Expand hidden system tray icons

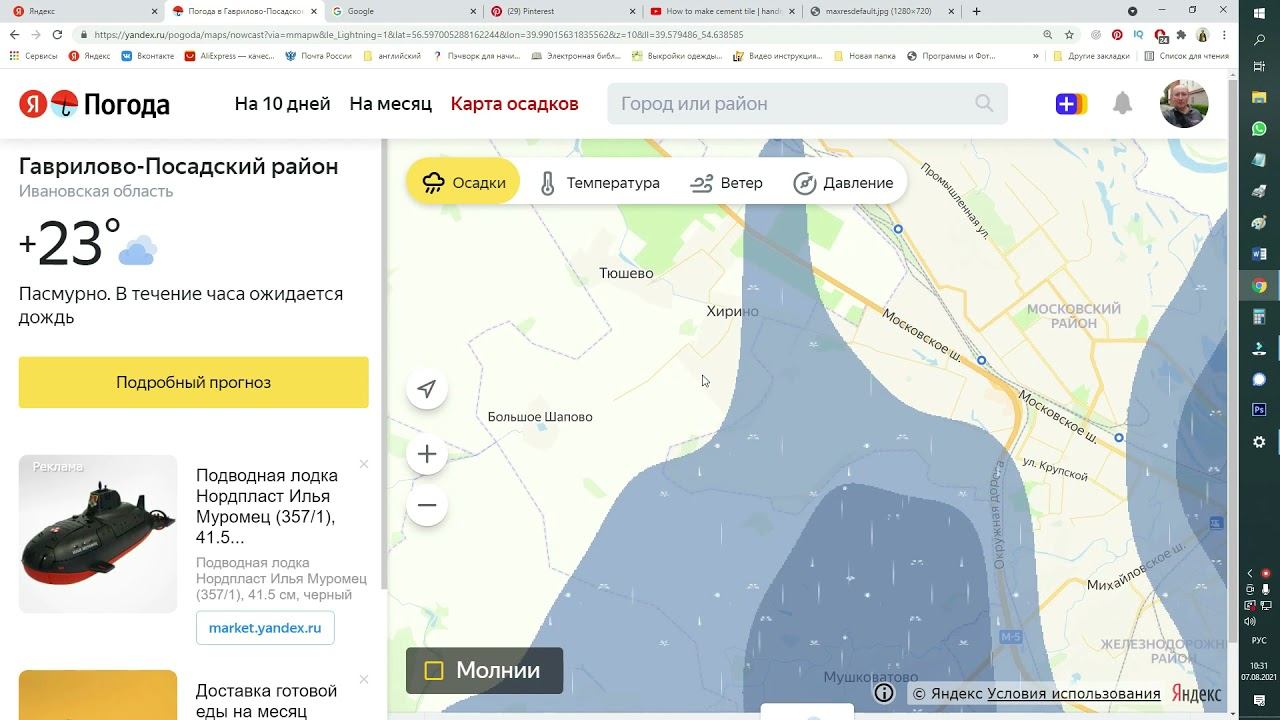click(x=1250, y=573)
